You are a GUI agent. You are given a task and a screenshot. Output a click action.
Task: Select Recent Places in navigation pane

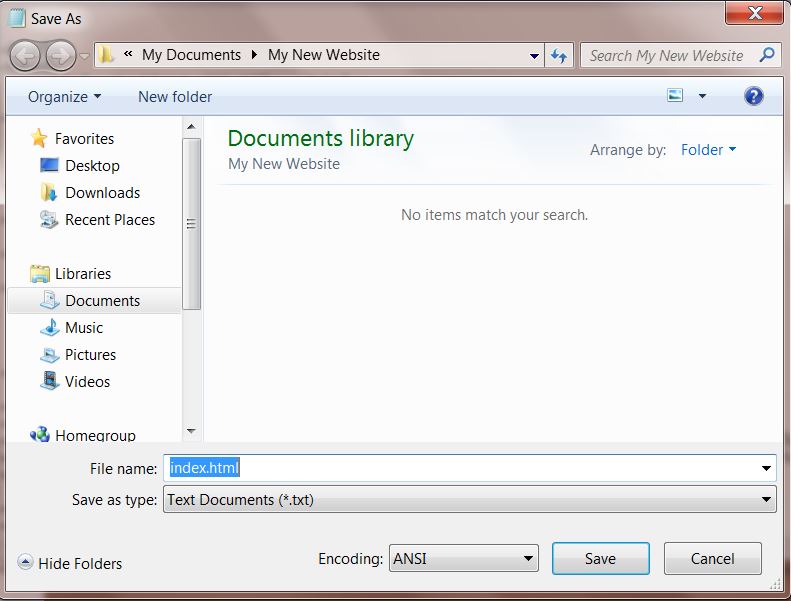[110, 220]
